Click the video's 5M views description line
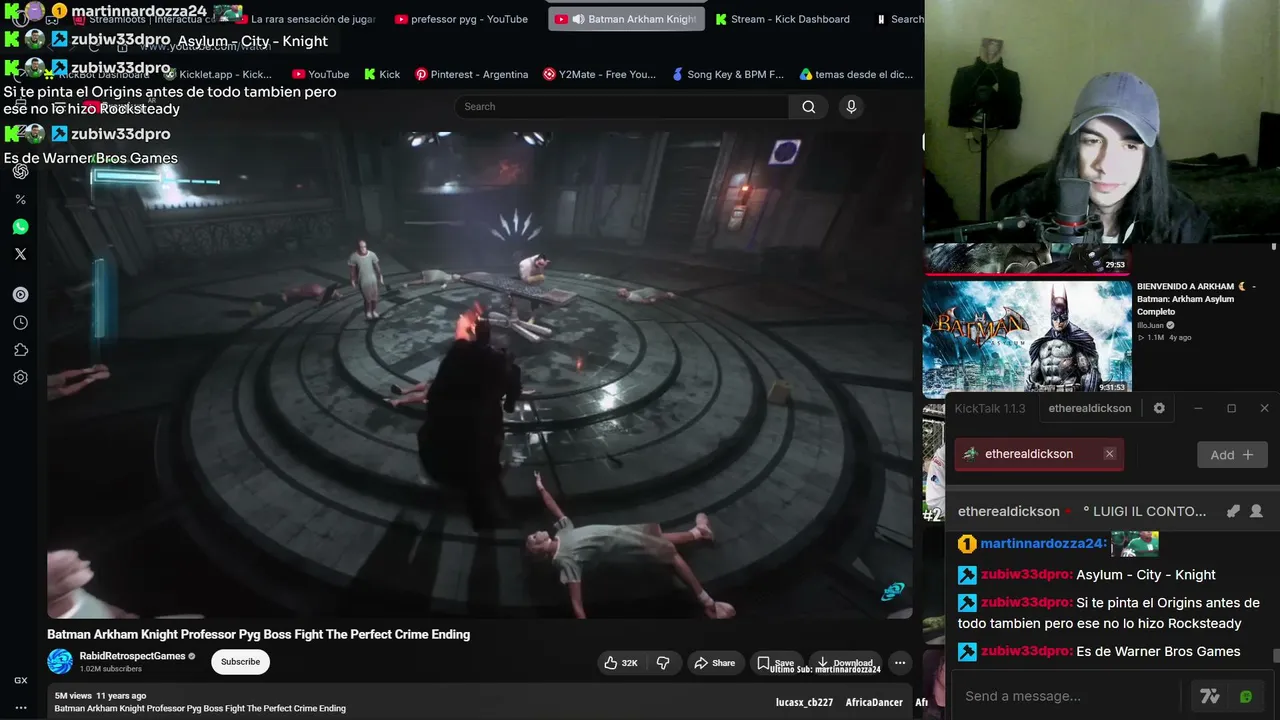The height and width of the screenshot is (720, 1280). [x=101, y=695]
